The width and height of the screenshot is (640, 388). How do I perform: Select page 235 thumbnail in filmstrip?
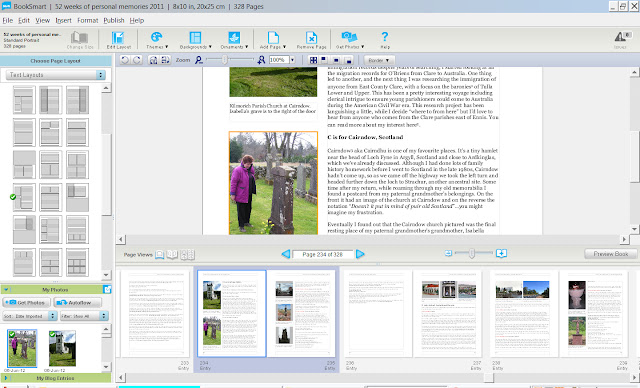click(301, 313)
